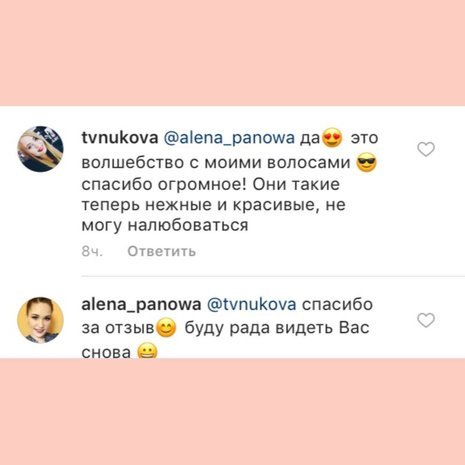Reply using the Ответить button
The width and height of the screenshot is (465, 465).
[x=162, y=251]
